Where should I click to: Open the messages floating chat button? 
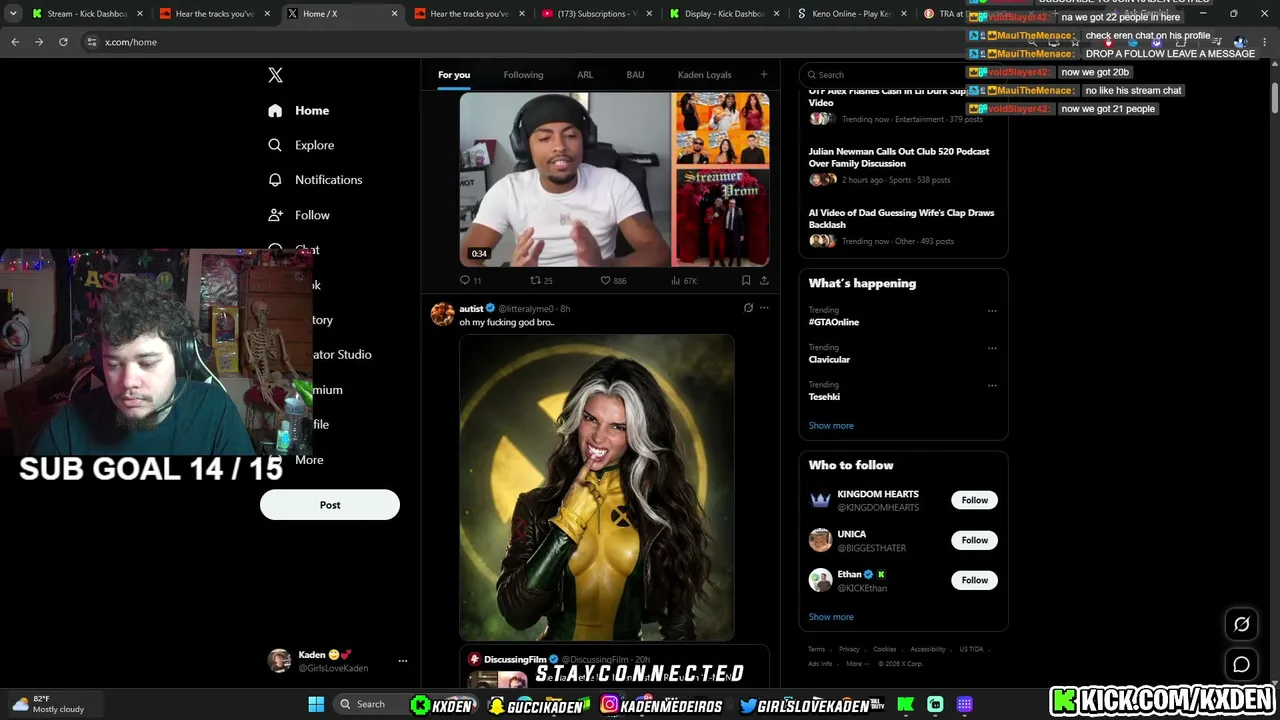1241,664
